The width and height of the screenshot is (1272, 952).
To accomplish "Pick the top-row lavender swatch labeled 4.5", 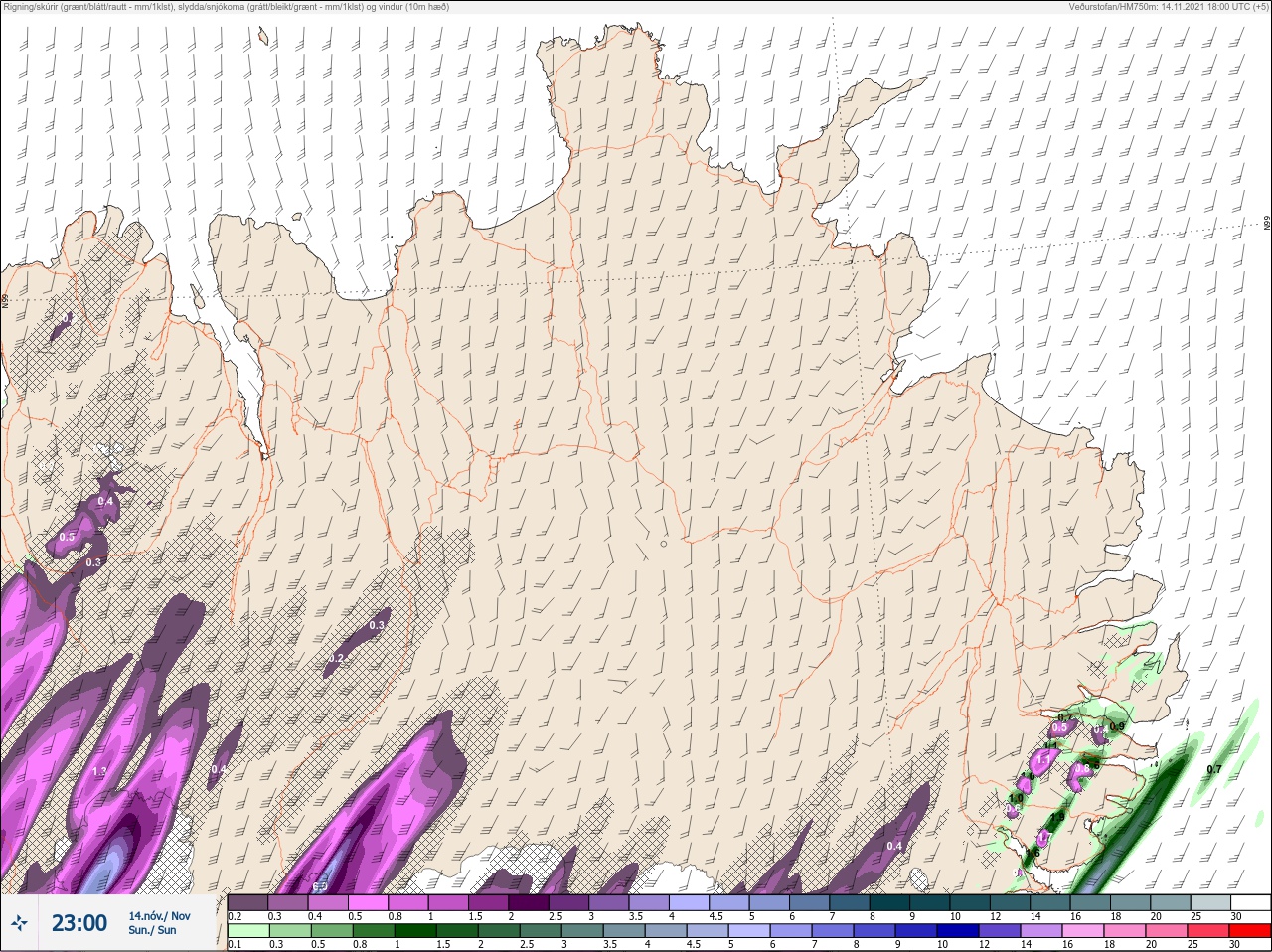I will pos(729,902).
